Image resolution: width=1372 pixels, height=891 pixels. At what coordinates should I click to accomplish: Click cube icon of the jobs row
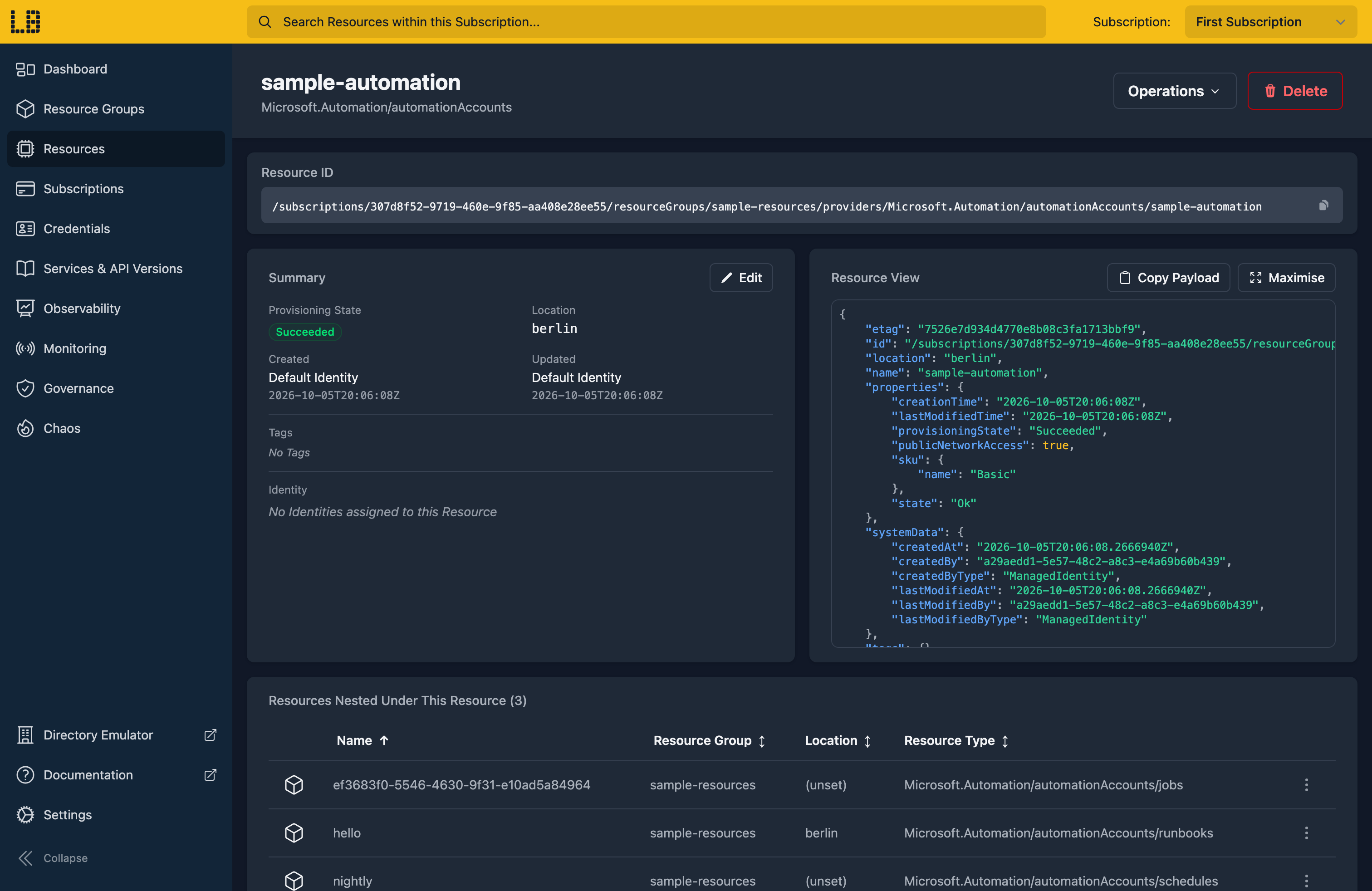tap(294, 784)
